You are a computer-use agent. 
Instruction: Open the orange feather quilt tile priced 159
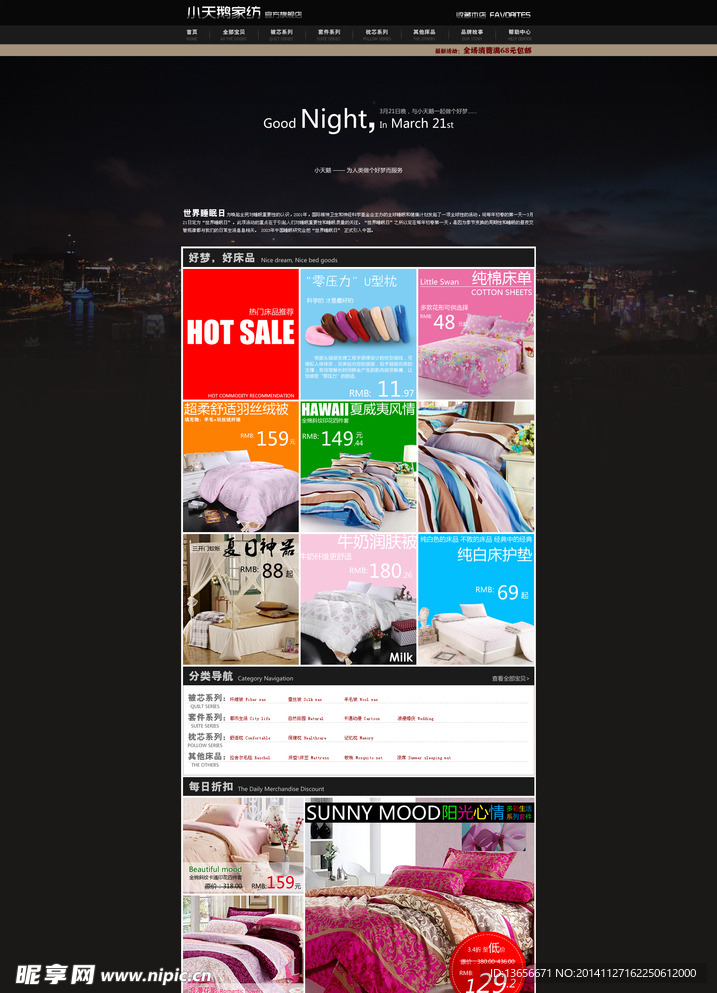240,466
